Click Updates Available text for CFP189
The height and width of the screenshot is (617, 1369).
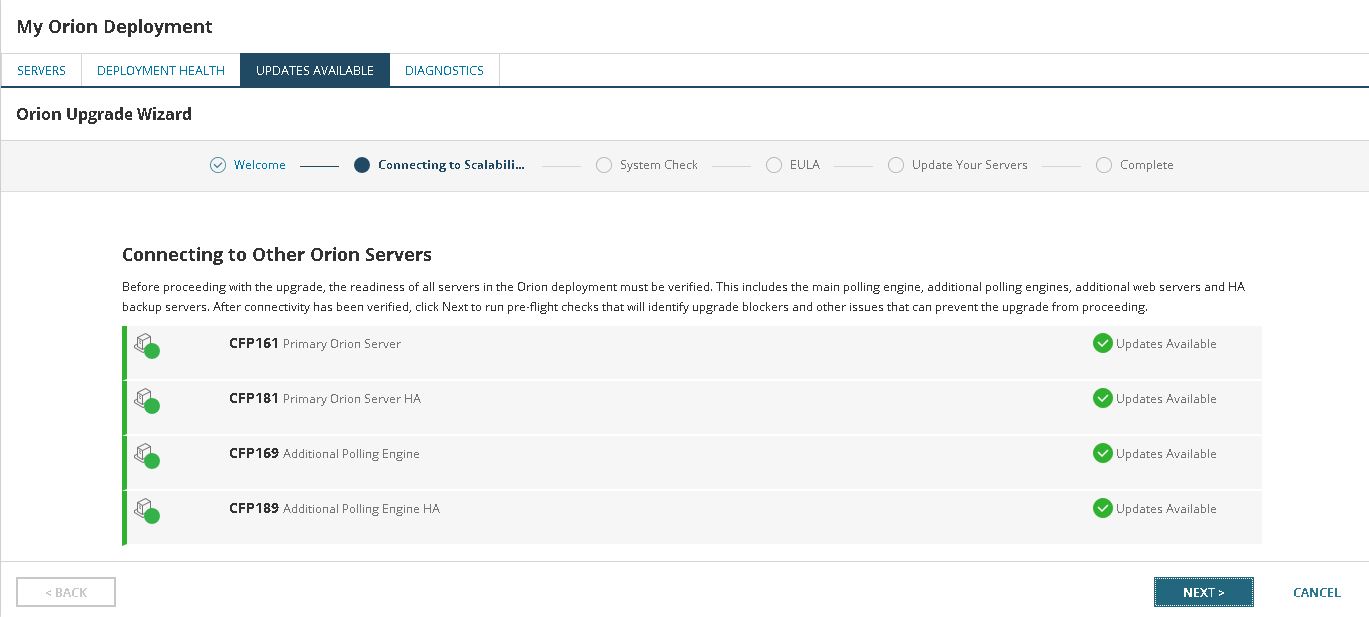[x=1166, y=508]
